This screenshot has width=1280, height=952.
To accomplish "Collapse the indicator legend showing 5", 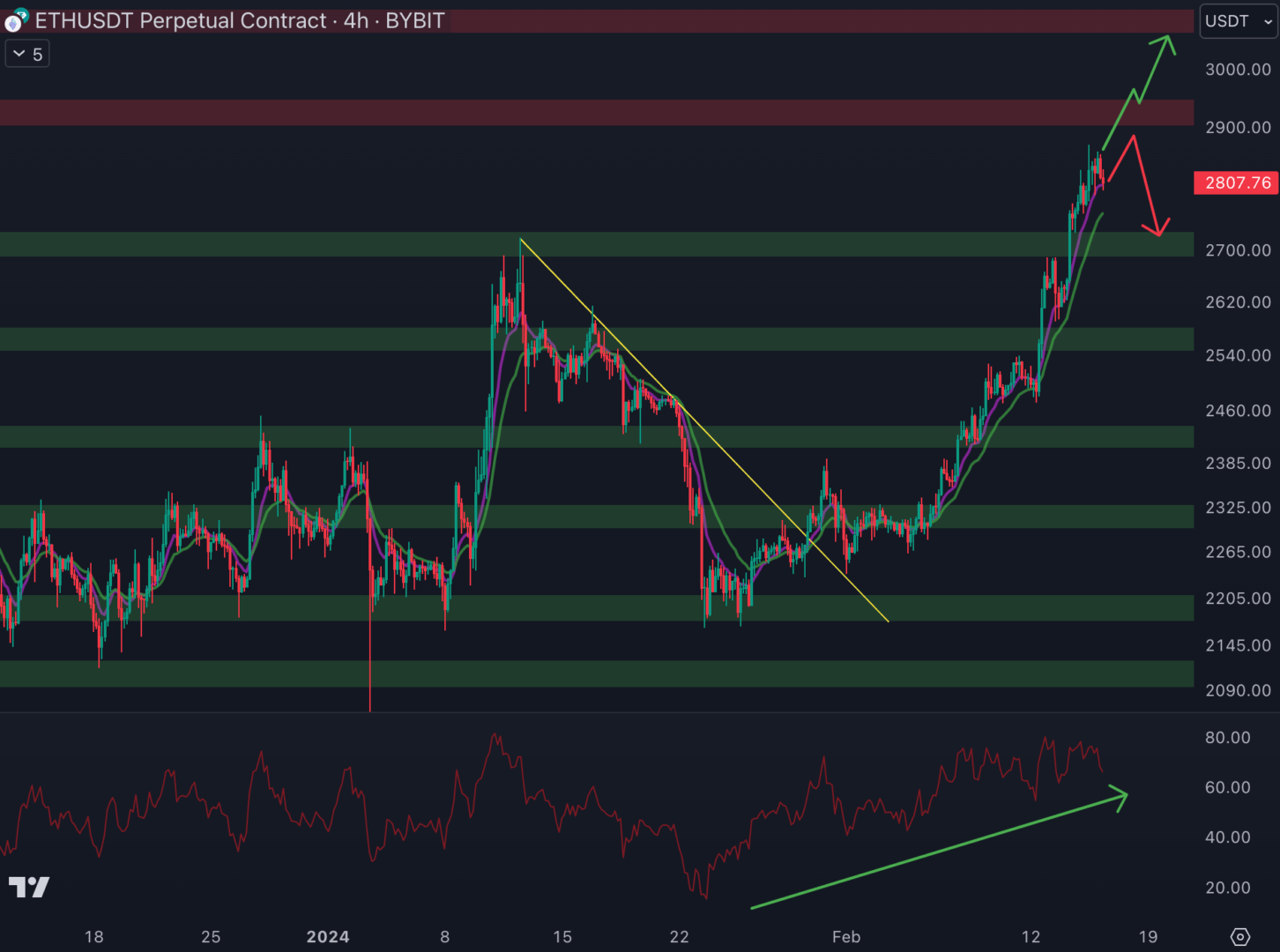I will (27, 55).
